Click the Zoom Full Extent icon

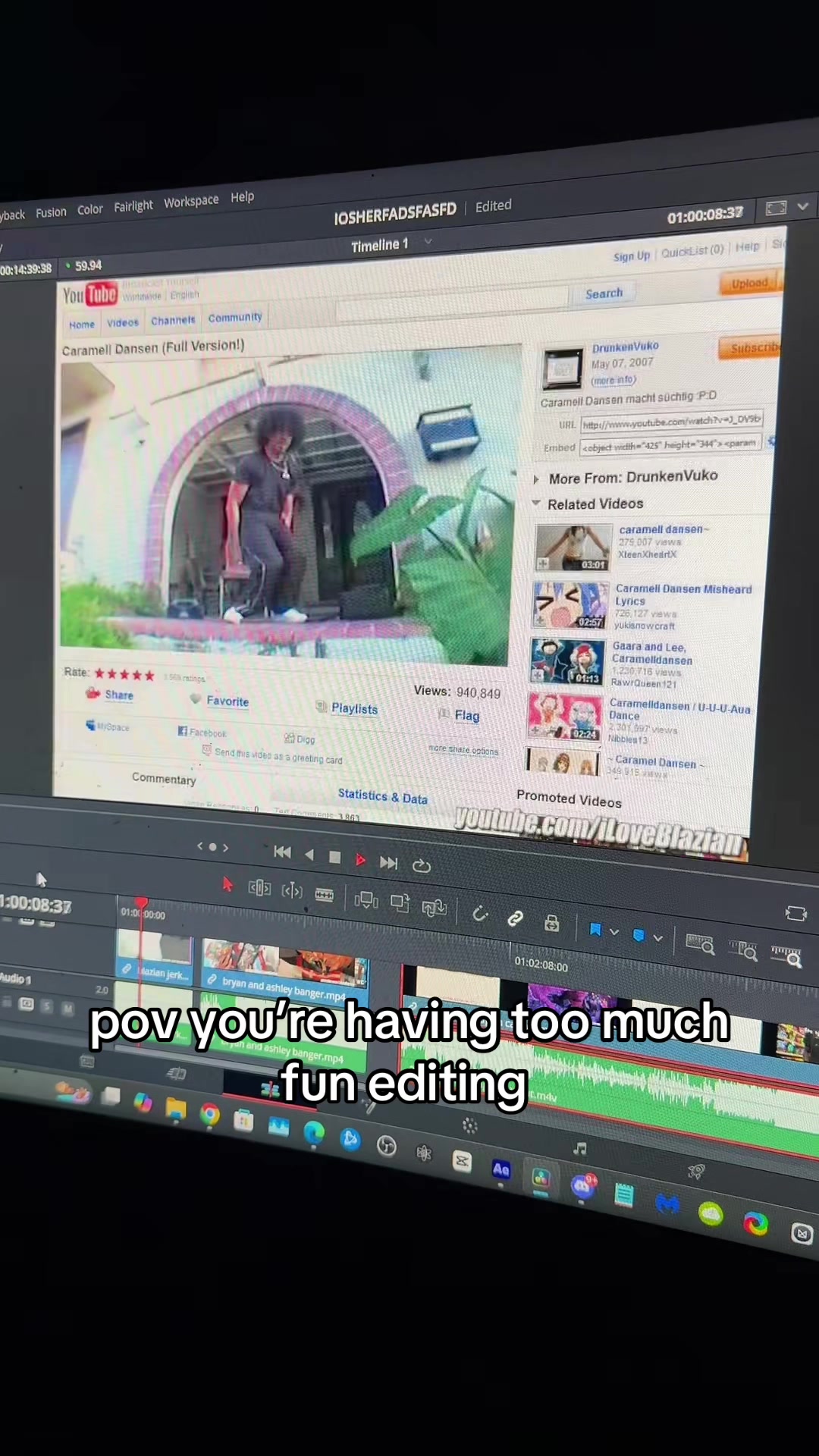click(700, 944)
